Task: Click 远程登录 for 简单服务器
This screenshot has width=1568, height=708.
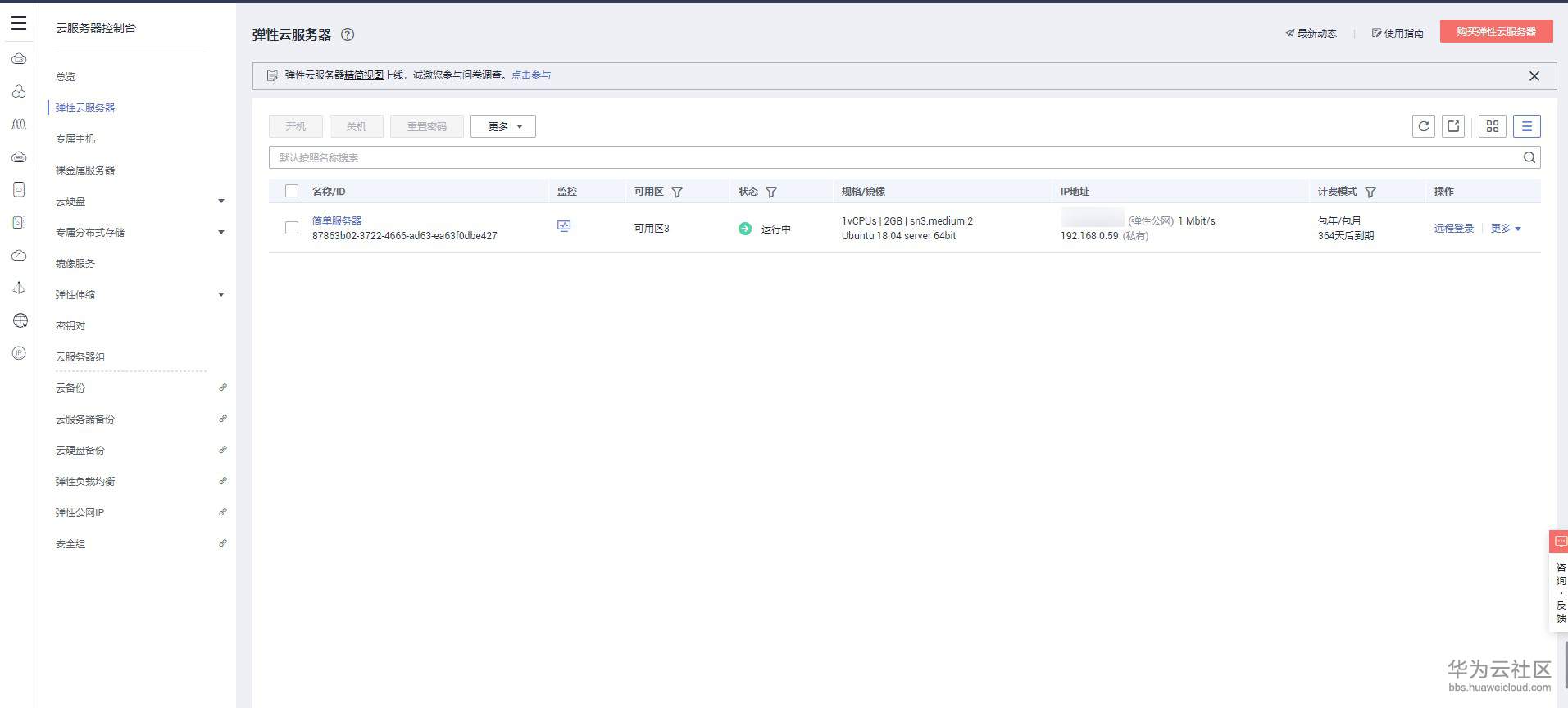Action: pyautogui.click(x=1454, y=229)
